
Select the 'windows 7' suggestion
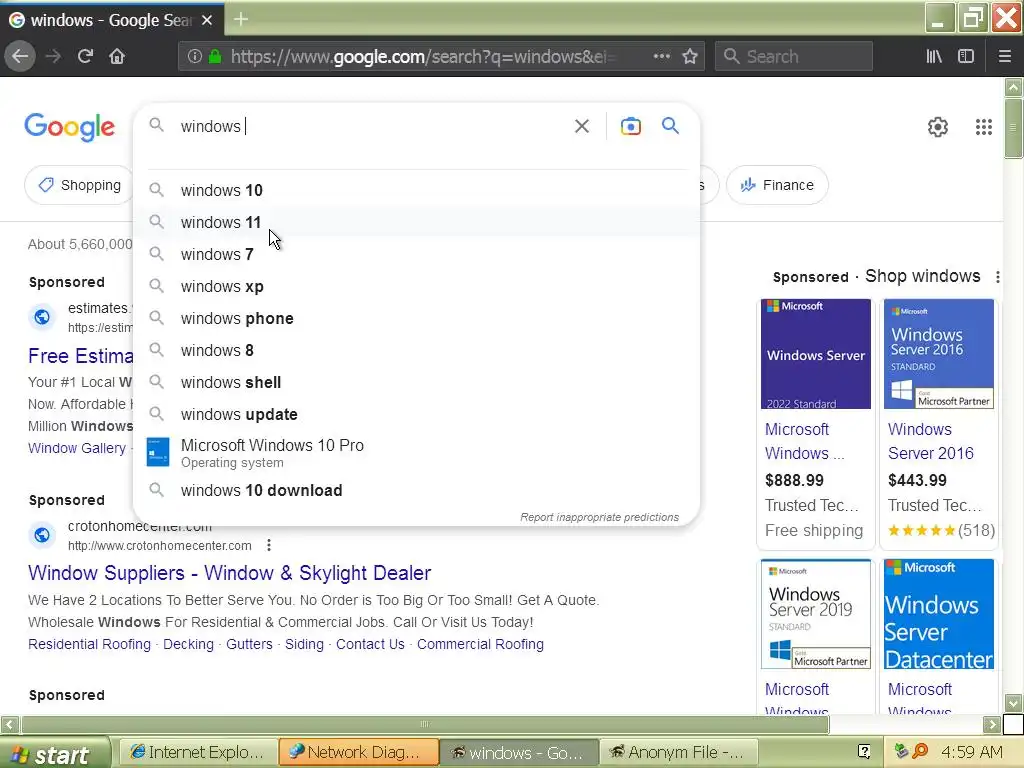click(x=416, y=254)
